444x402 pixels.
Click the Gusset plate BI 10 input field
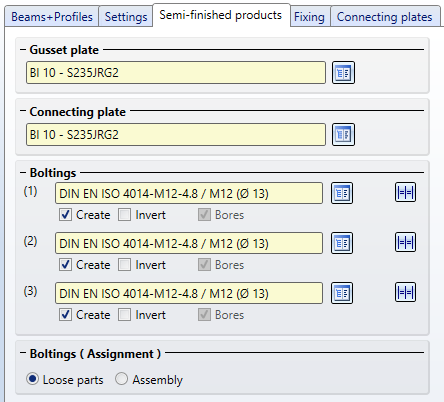(176, 72)
